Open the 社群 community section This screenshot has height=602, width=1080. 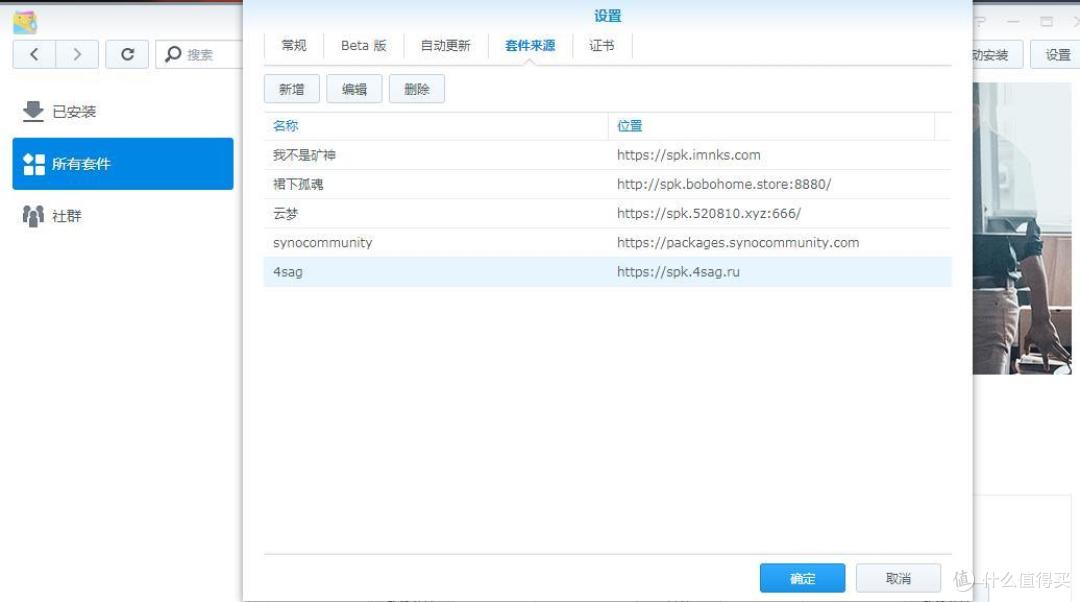tap(123, 216)
